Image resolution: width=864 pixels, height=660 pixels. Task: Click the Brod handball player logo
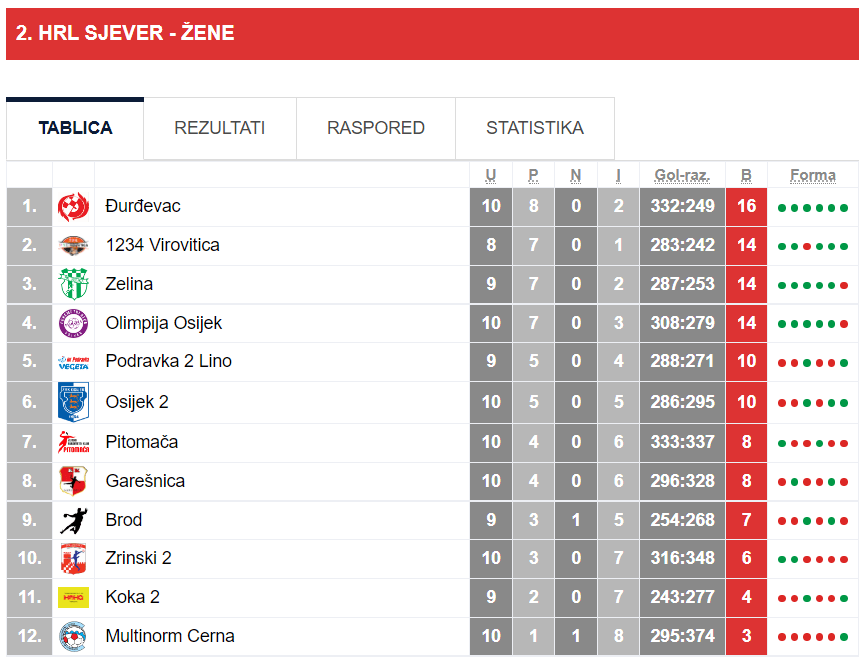click(x=73, y=520)
